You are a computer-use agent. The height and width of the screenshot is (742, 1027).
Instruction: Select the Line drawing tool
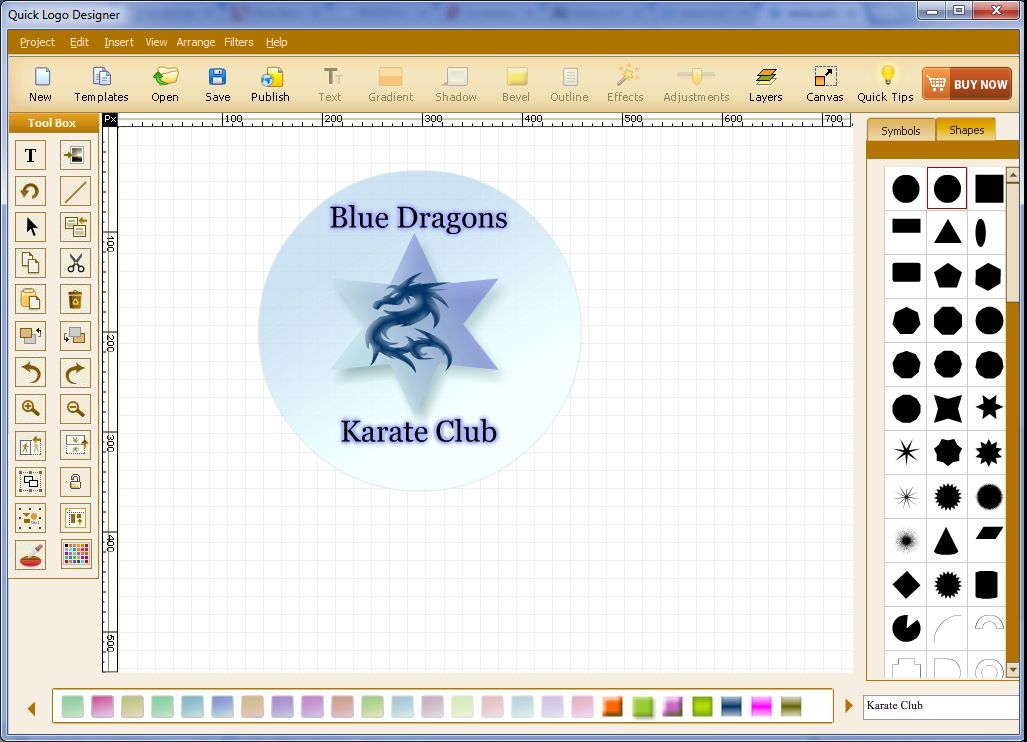click(x=75, y=191)
